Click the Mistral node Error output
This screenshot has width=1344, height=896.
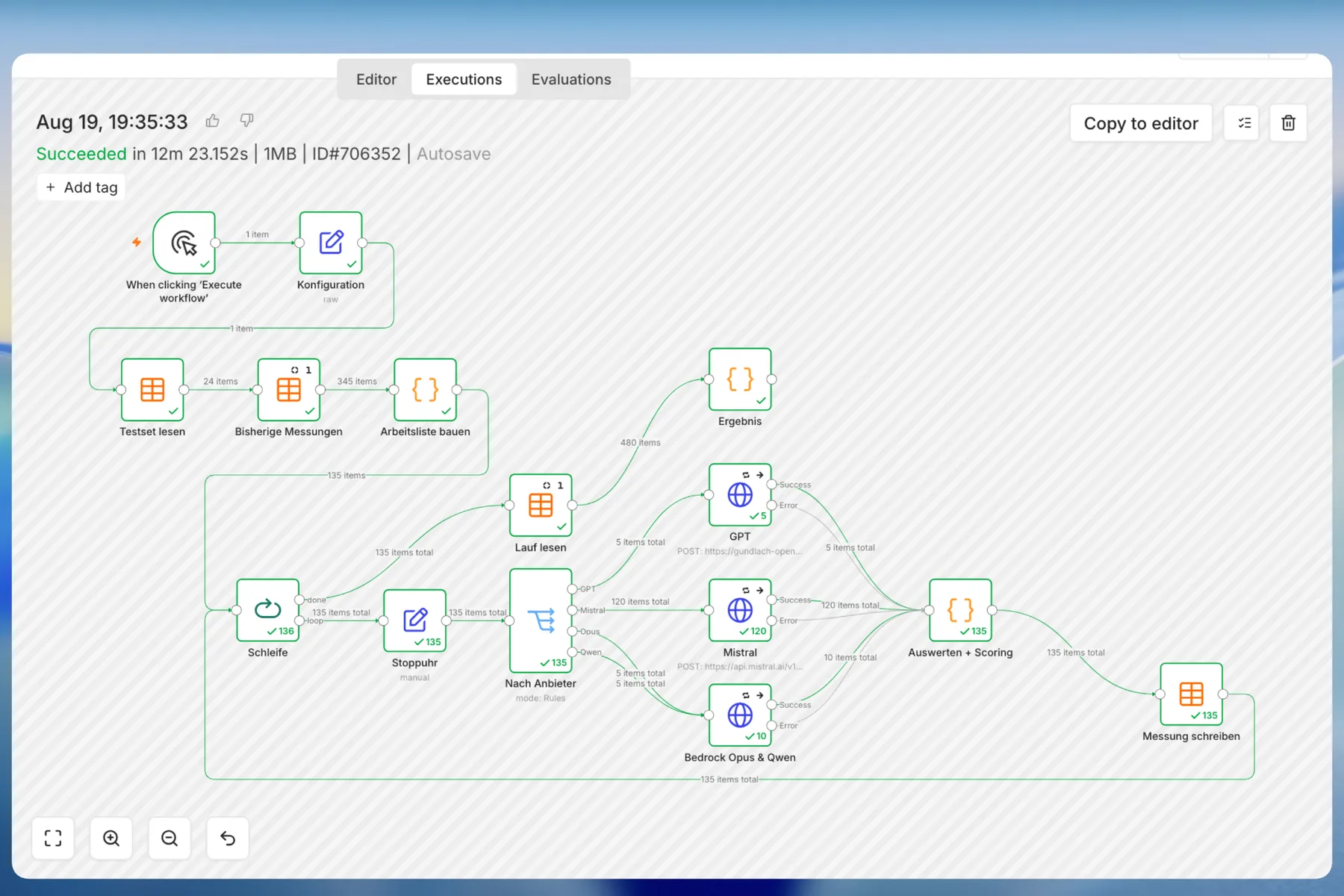[x=771, y=620]
